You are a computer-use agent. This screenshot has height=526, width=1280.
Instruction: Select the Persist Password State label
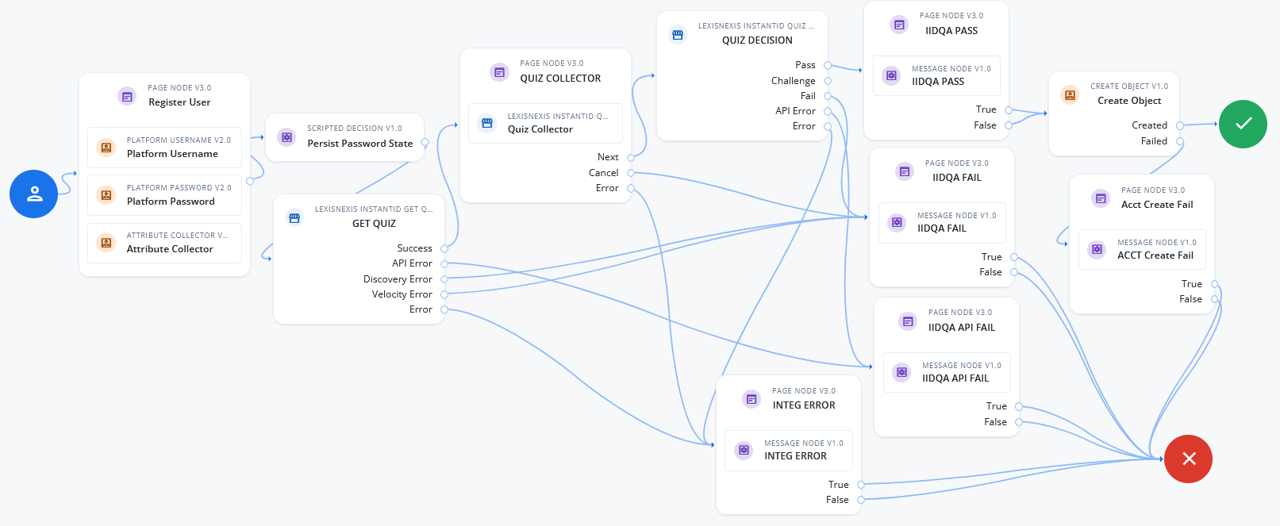click(x=360, y=143)
